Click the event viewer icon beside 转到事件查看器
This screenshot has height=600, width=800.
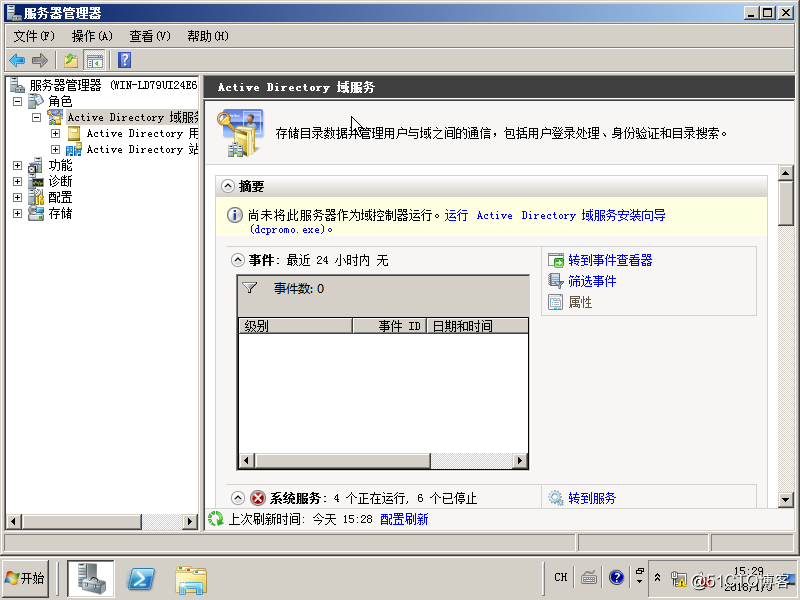point(556,260)
